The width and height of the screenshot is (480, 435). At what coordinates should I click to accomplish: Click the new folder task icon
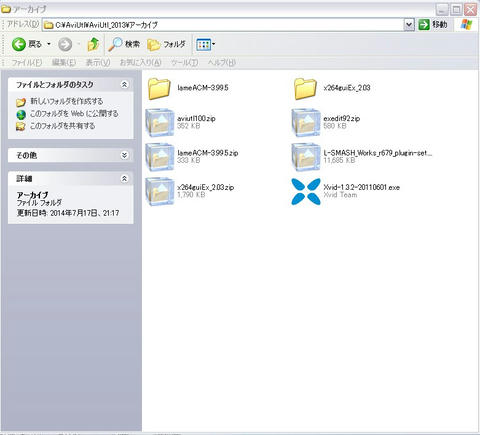tap(21, 102)
